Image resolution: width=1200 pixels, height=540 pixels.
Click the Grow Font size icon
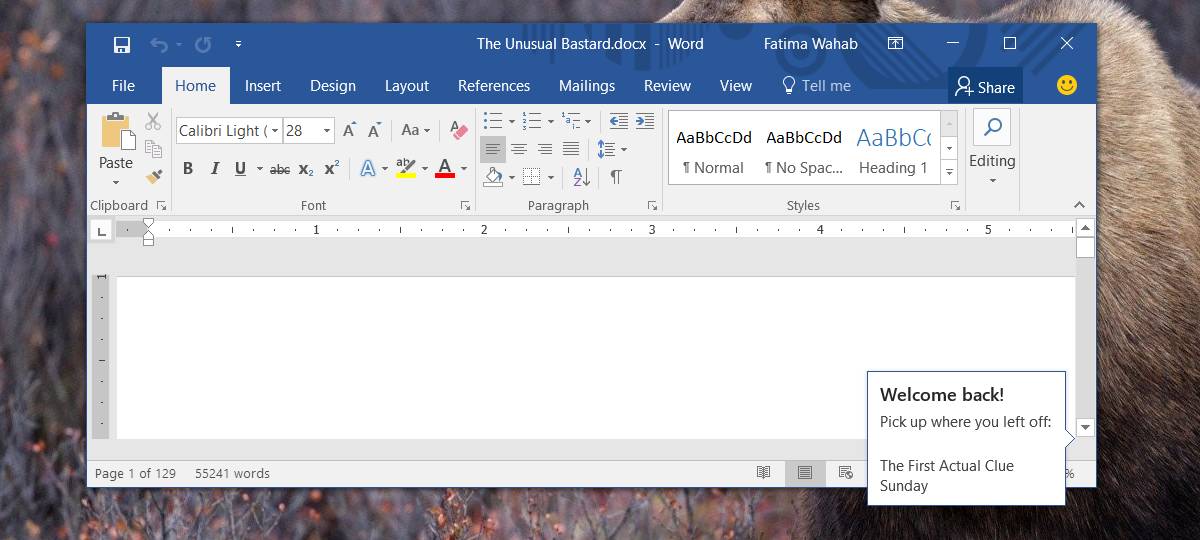349,130
